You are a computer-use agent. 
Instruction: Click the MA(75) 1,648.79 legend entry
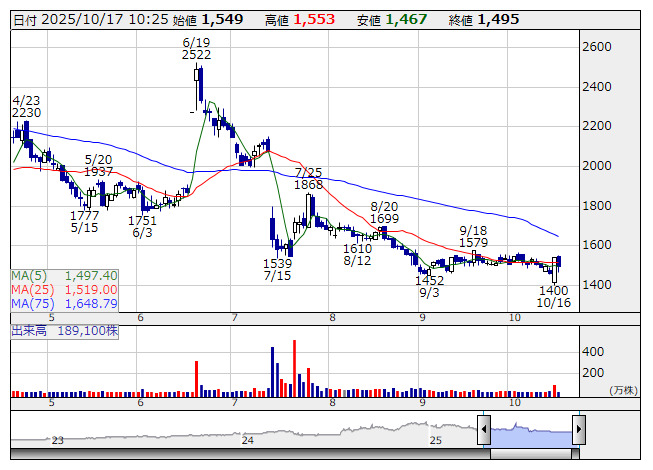64,303
